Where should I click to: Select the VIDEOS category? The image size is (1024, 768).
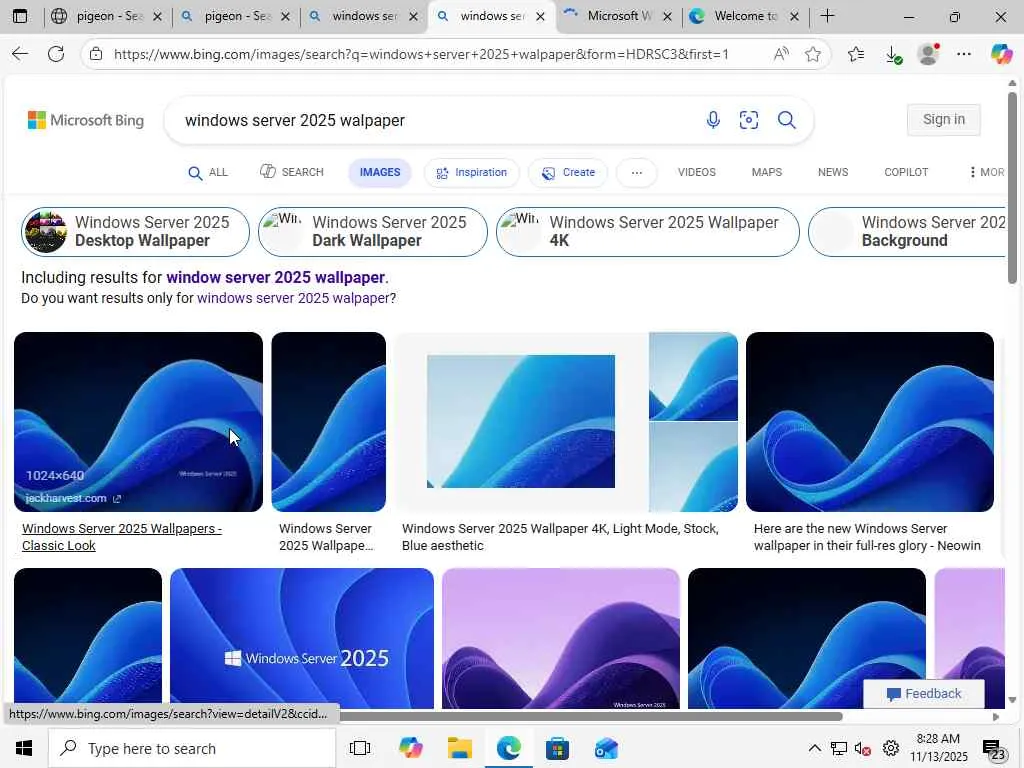coord(696,172)
